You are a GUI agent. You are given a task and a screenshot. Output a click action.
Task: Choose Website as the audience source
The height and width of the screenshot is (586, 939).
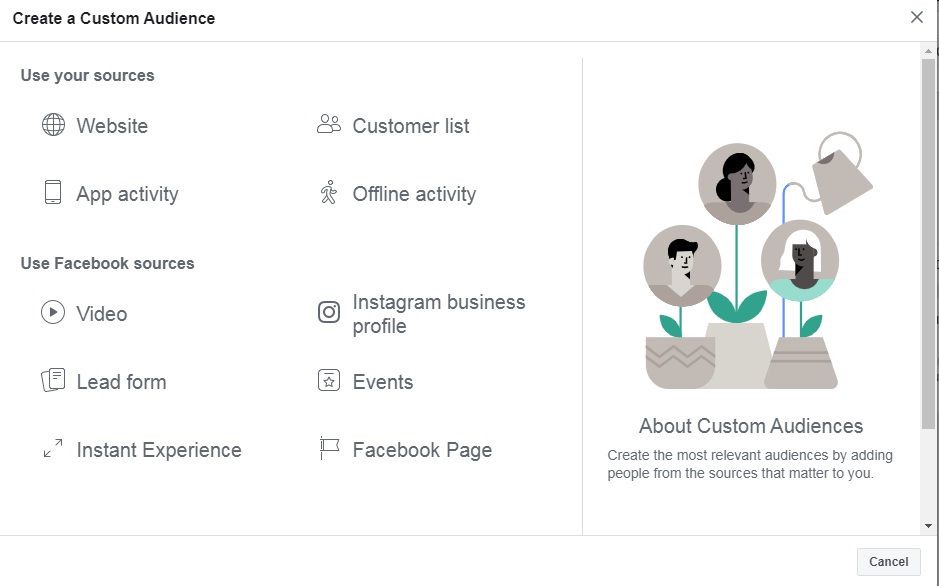click(x=112, y=126)
